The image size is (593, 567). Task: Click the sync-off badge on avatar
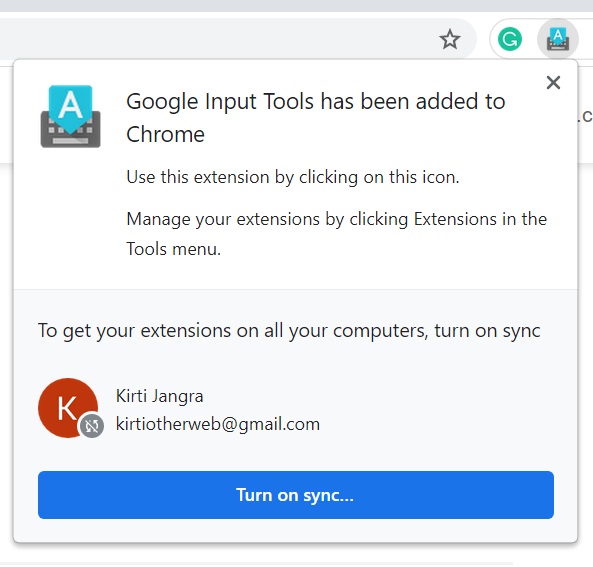[x=91, y=426]
